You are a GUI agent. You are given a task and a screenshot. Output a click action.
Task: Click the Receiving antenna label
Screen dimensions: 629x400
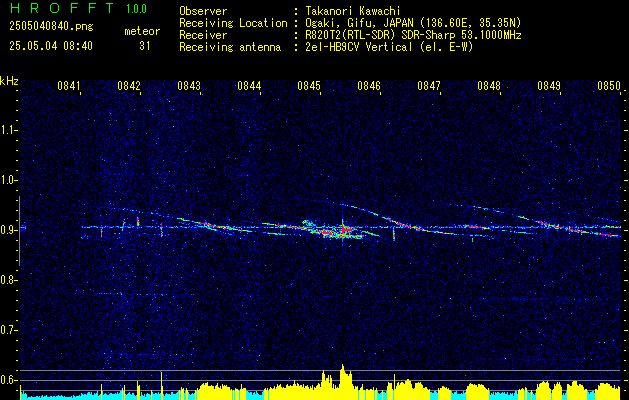[230, 47]
